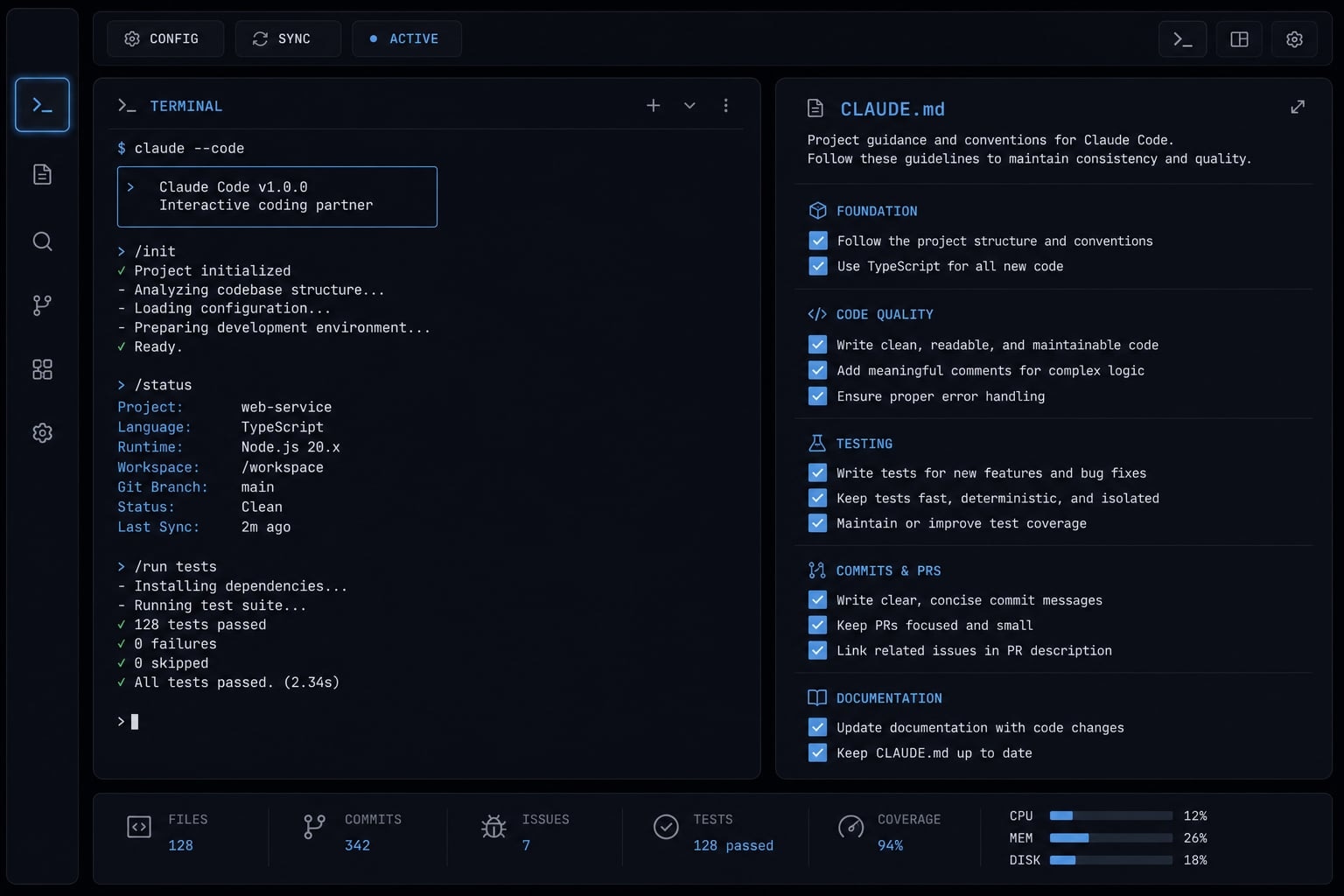Click the SYNC button in top bar

pyautogui.click(x=288, y=38)
